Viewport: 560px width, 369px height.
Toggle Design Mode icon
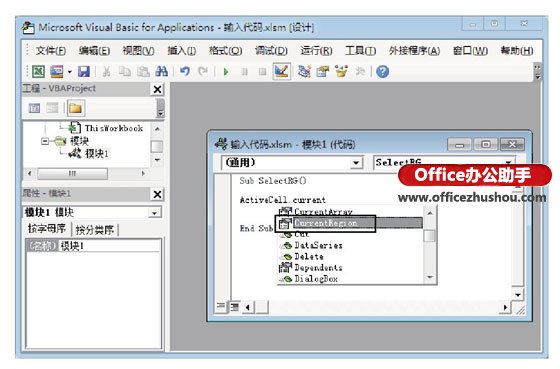(281, 71)
